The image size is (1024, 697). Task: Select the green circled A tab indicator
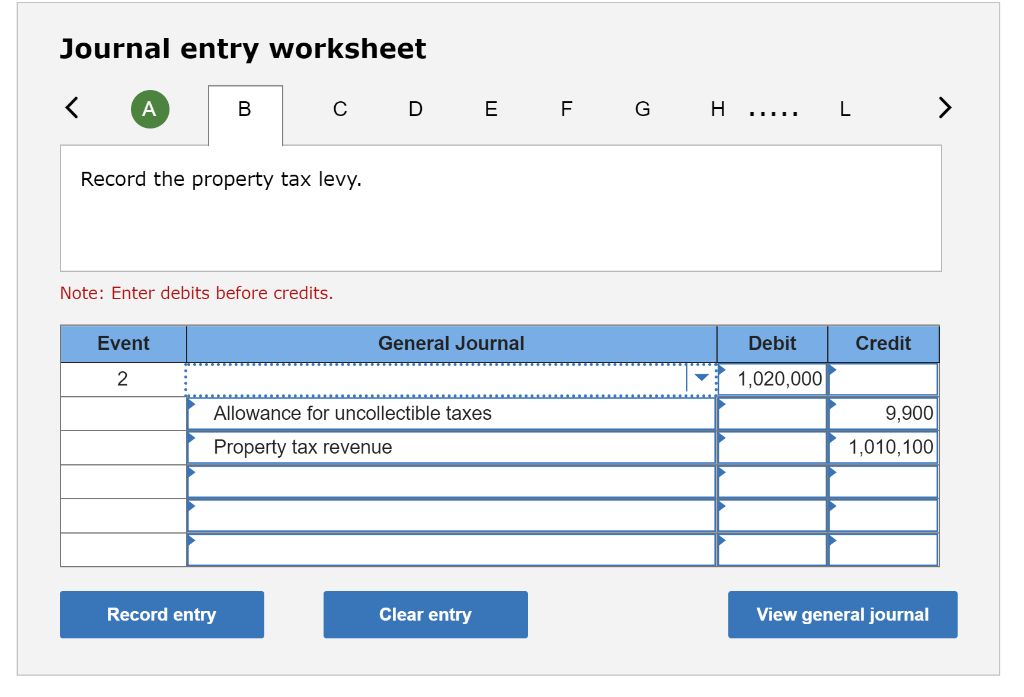[150, 108]
